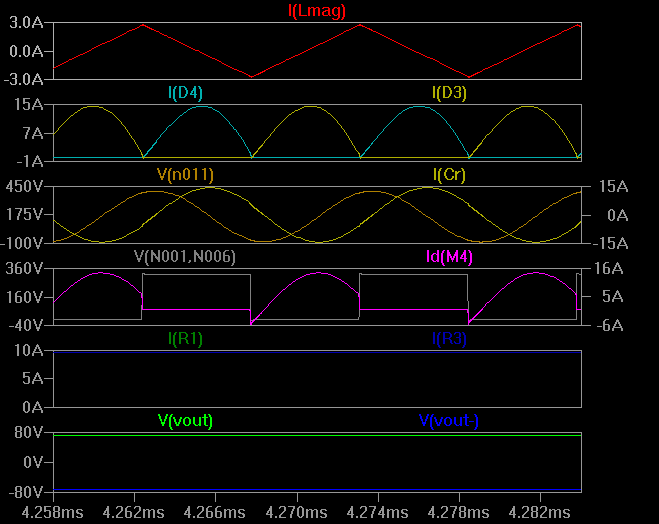Click the 10A axis label
The height and width of the screenshot is (524, 659).
[29, 350]
